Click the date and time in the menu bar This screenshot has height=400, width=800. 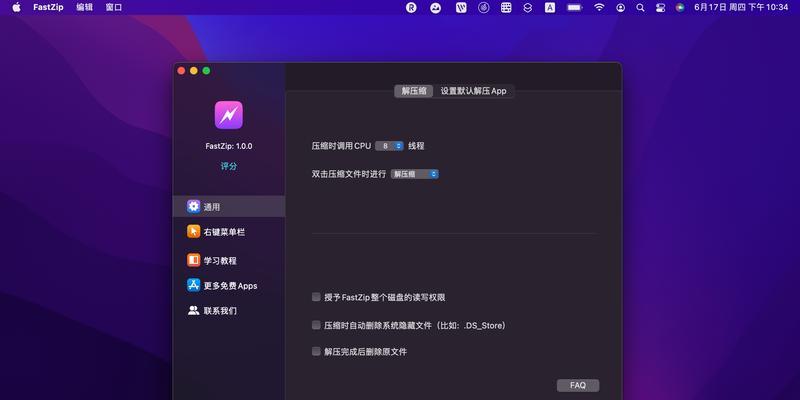coord(741,7)
